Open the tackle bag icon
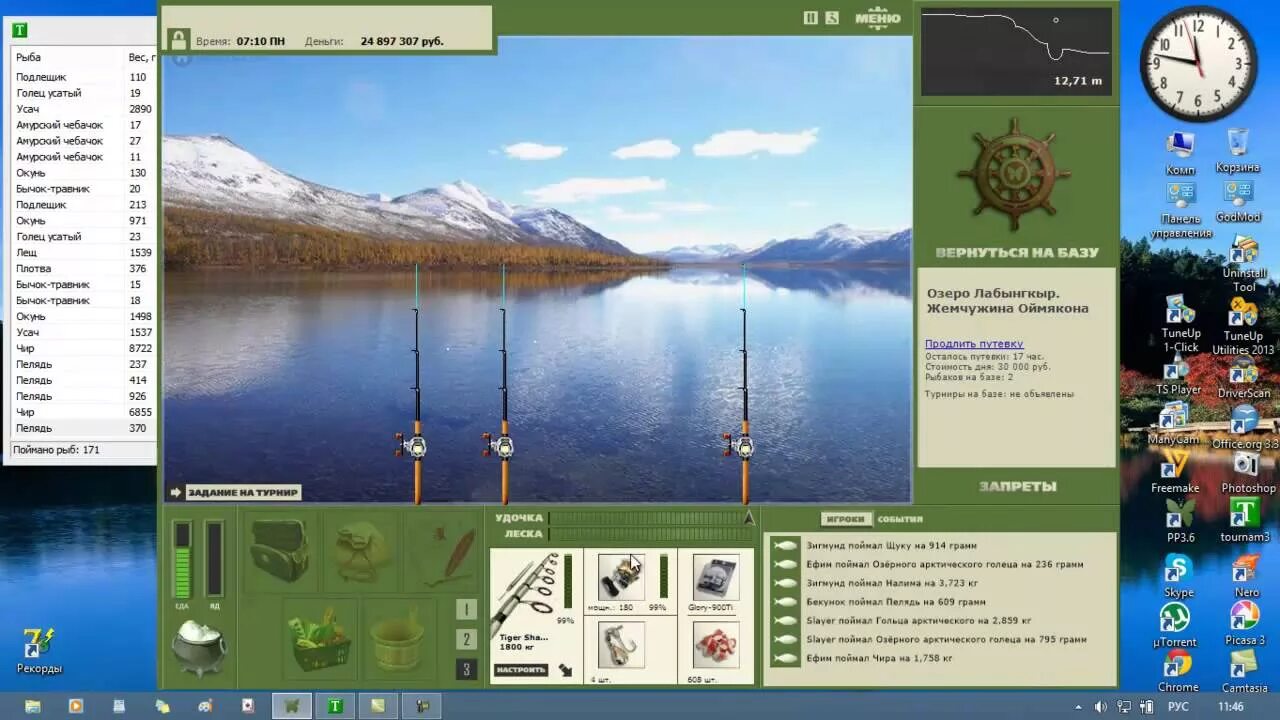1280x720 pixels. [280, 550]
